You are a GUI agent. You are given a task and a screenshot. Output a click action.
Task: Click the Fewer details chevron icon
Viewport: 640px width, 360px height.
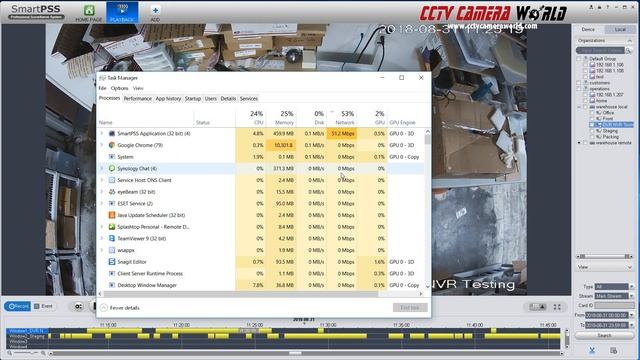(104, 308)
